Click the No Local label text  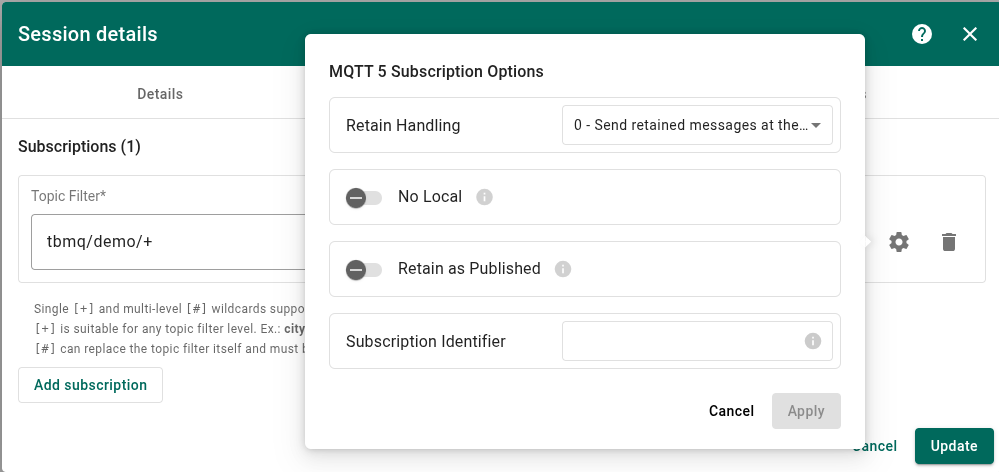[x=430, y=197]
